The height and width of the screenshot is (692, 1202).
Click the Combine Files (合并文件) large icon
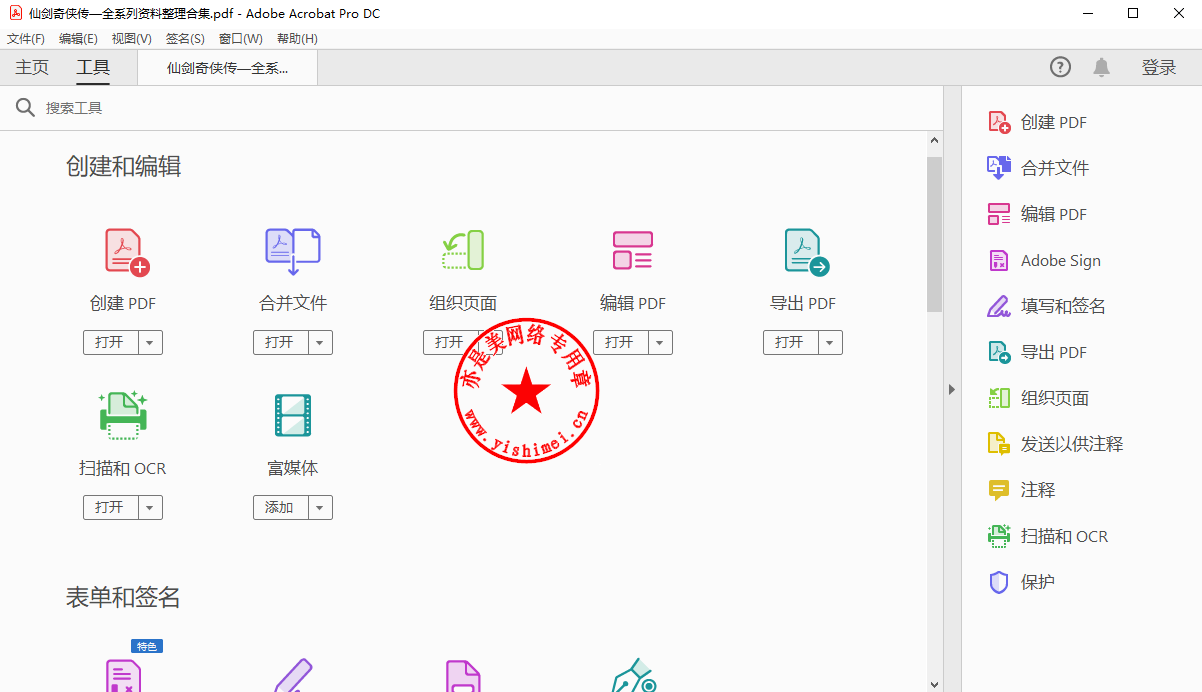[x=292, y=252]
